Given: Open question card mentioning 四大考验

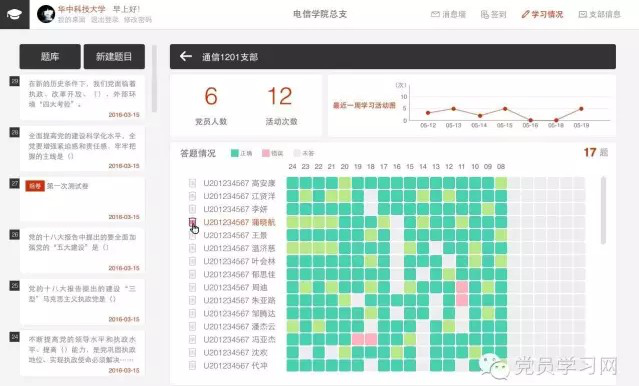Looking at the screenshot, I should click(x=82, y=97).
